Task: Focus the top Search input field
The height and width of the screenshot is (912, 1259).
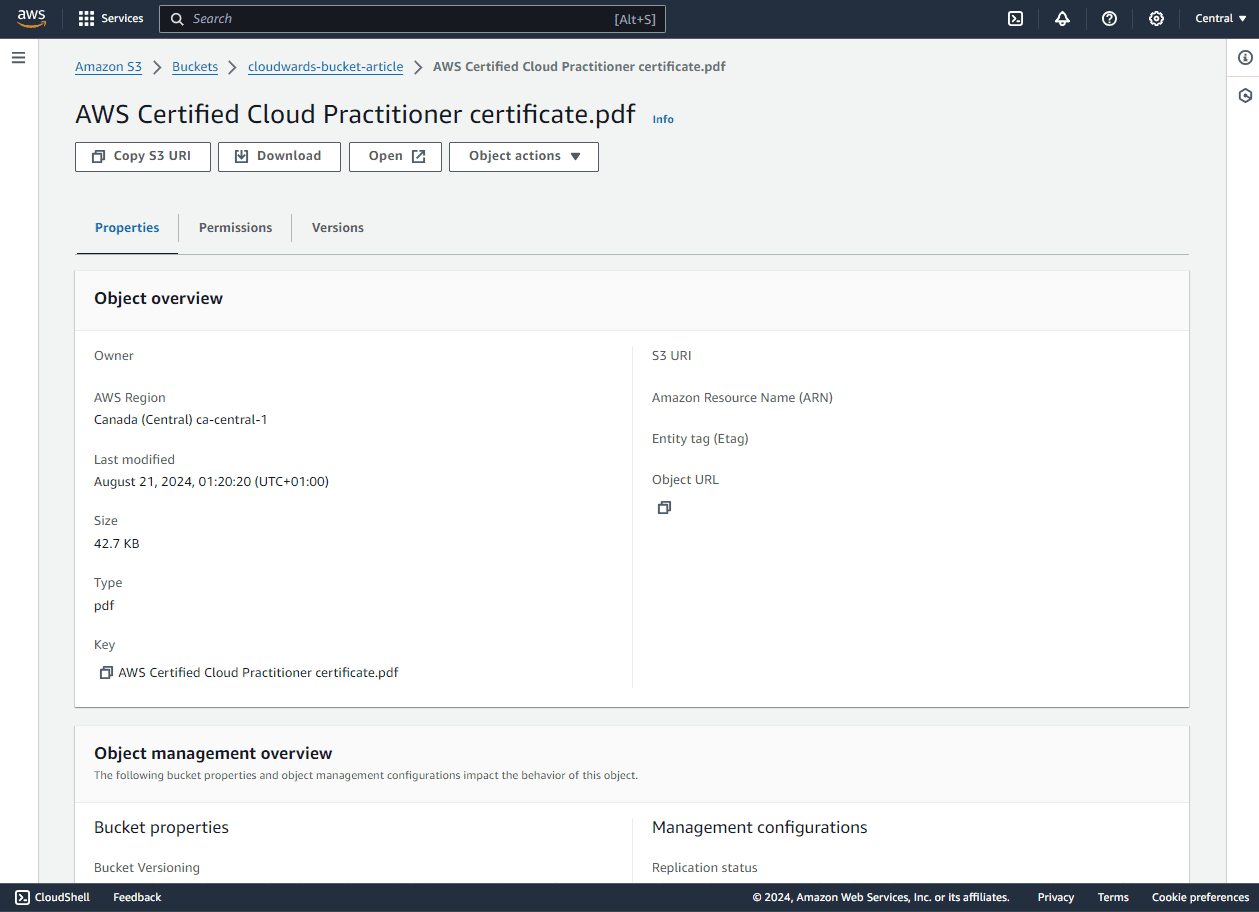Action: [x=412, y=19]
